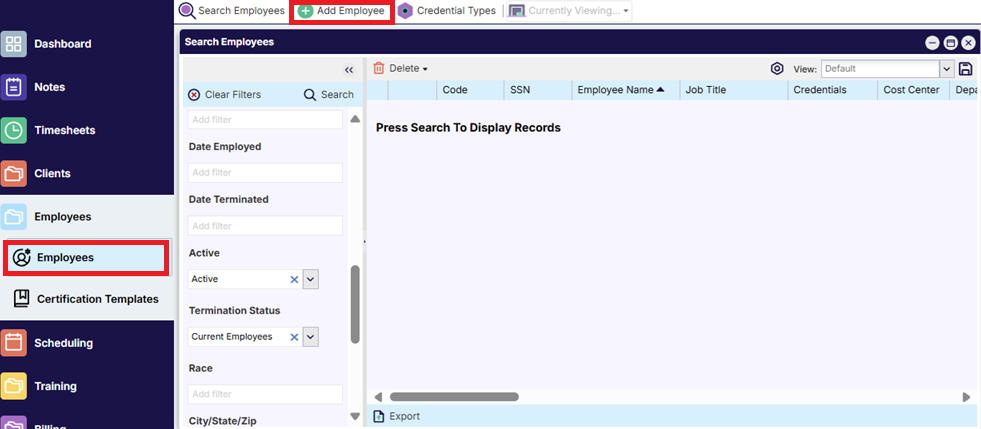Click the Clients menu label
981x429 pixels.
tap(53, 173)
